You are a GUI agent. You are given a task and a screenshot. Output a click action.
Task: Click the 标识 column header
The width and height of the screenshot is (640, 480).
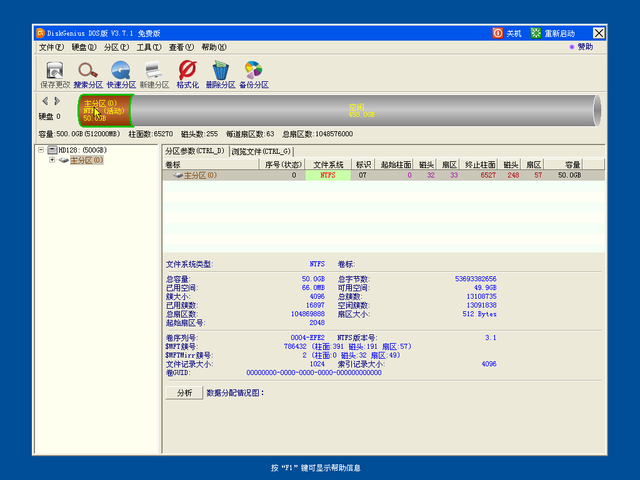pos(363,164)
